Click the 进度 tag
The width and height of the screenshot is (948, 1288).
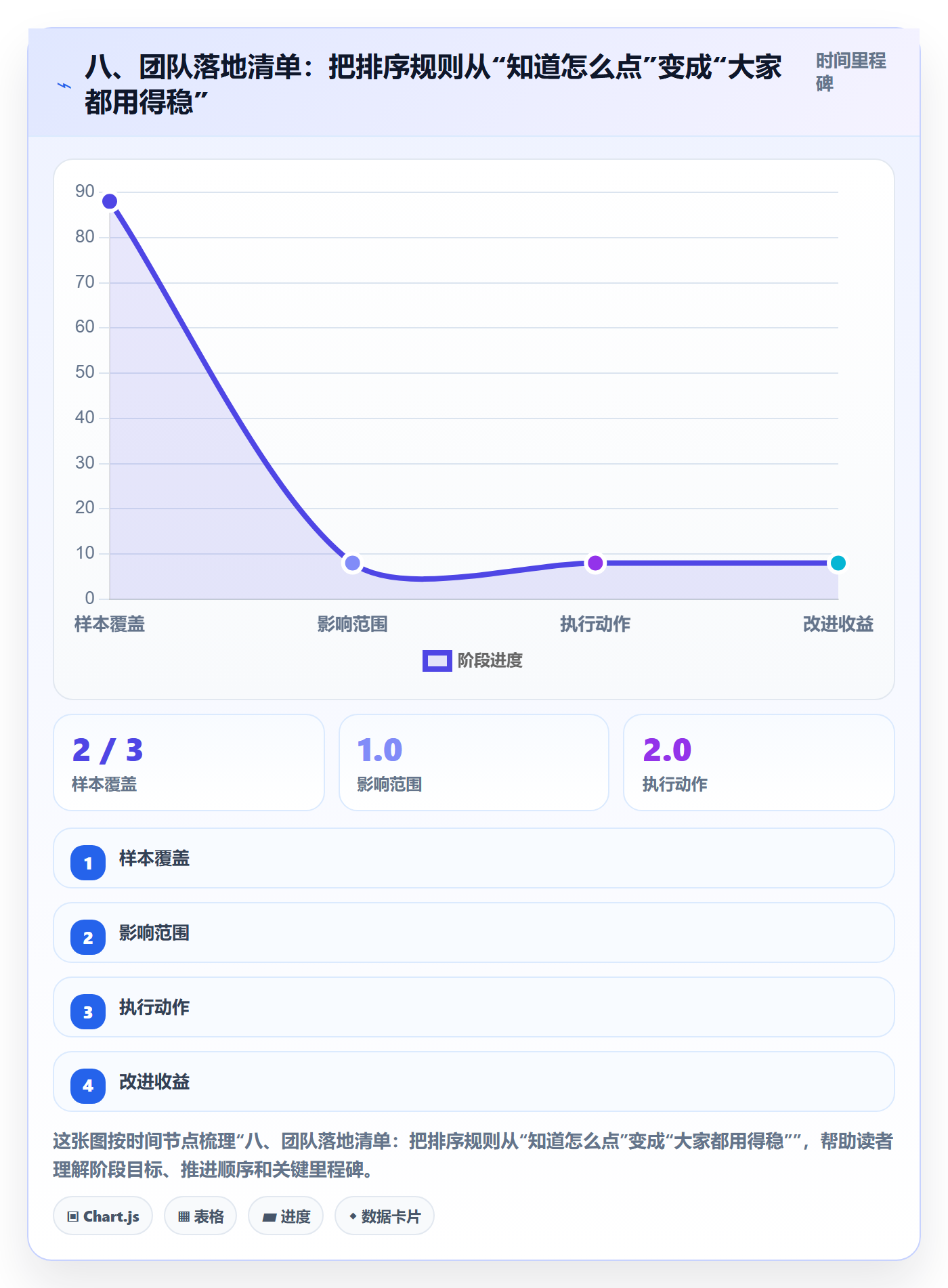pos(286,1216)
